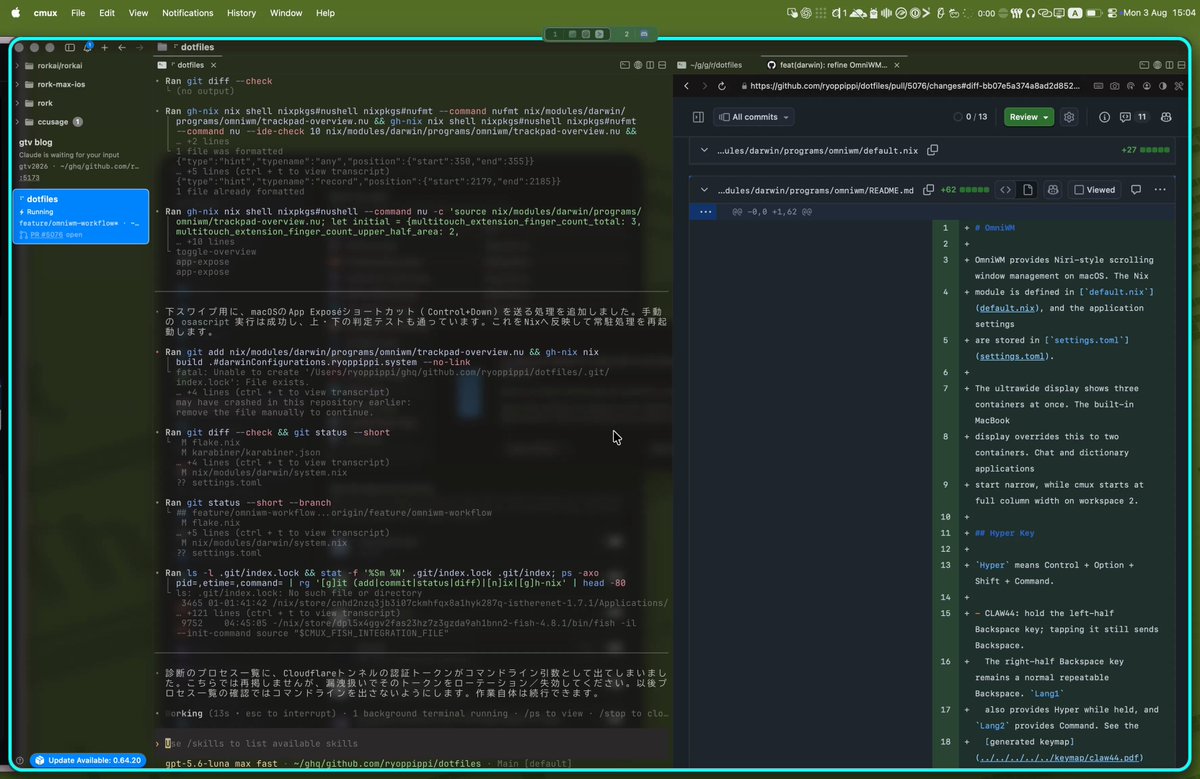Open macOS Control Center icon

(x=1111, y=13)
